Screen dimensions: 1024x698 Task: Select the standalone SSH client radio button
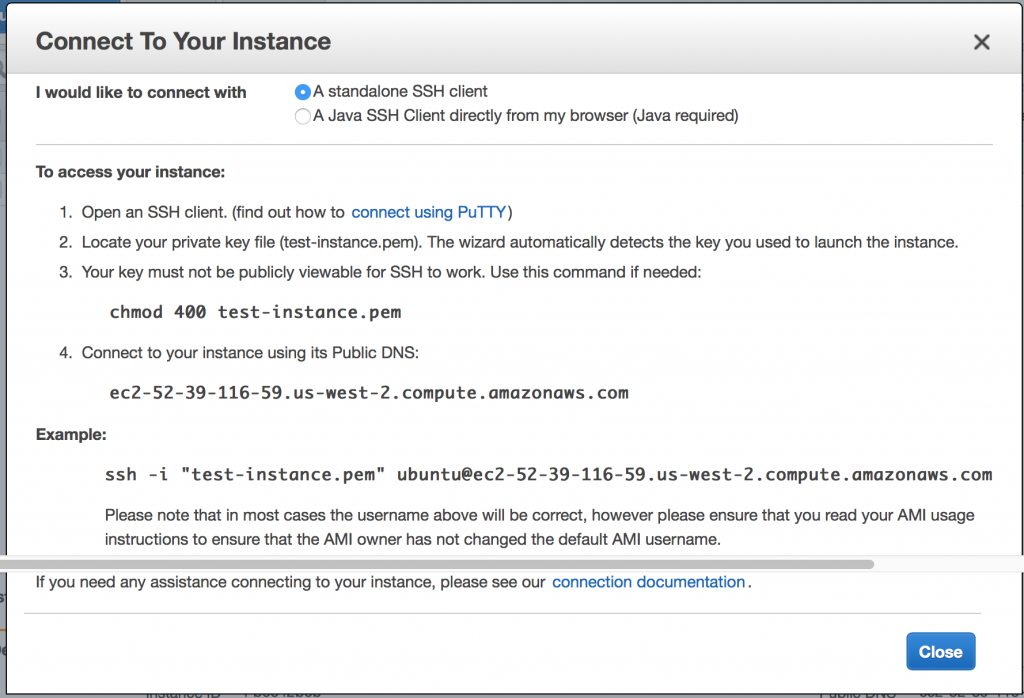tap(303, 92)
